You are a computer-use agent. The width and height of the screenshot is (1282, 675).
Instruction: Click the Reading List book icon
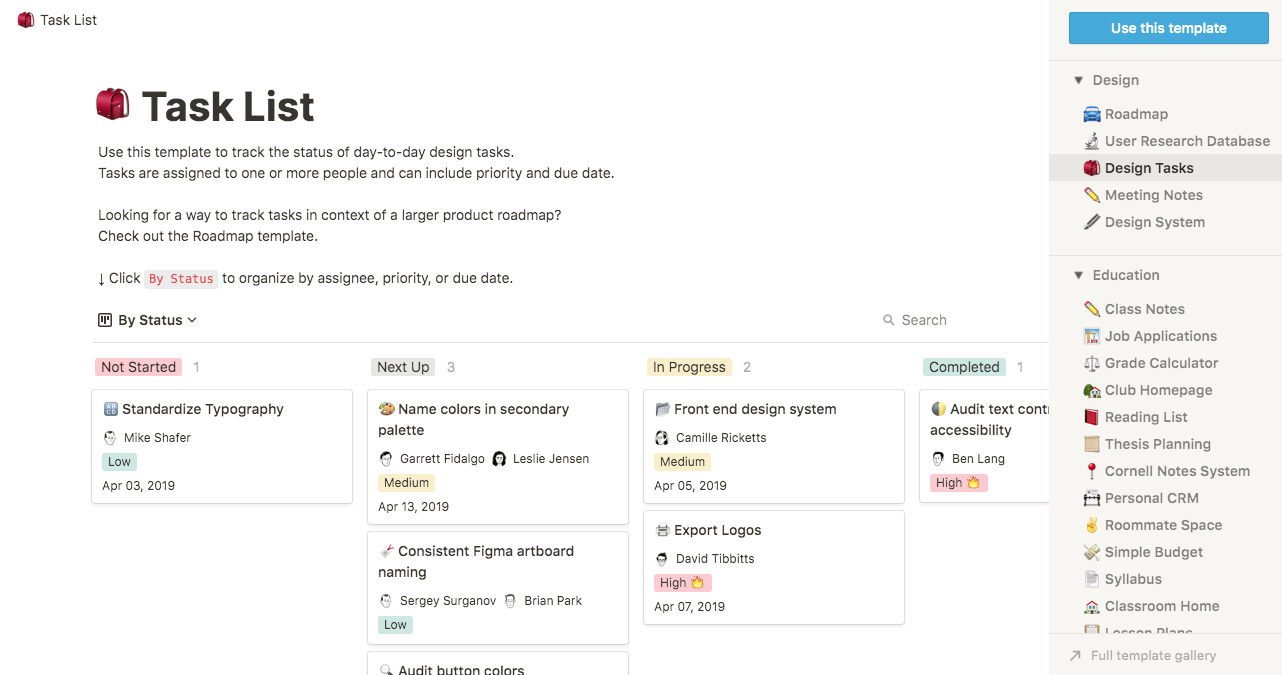1089,416
